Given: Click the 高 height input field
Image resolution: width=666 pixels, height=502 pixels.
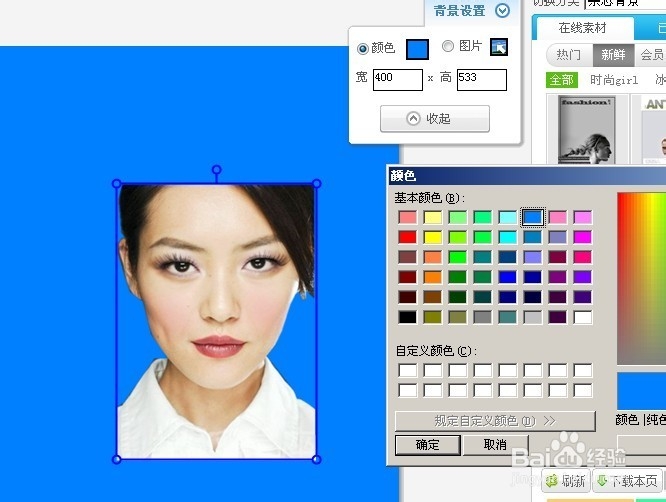Looking at the screenshot, I should (482, 80).
